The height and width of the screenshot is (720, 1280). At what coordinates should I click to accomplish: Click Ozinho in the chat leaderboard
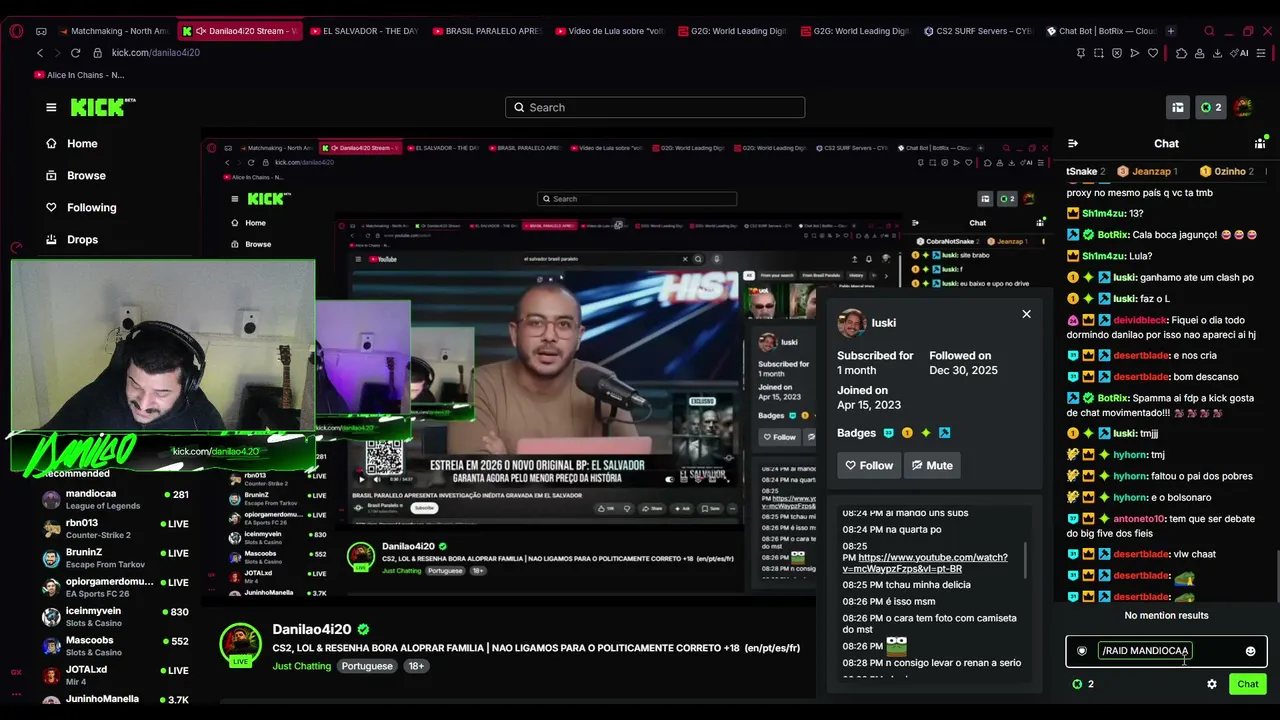[x=1228, y=171]
